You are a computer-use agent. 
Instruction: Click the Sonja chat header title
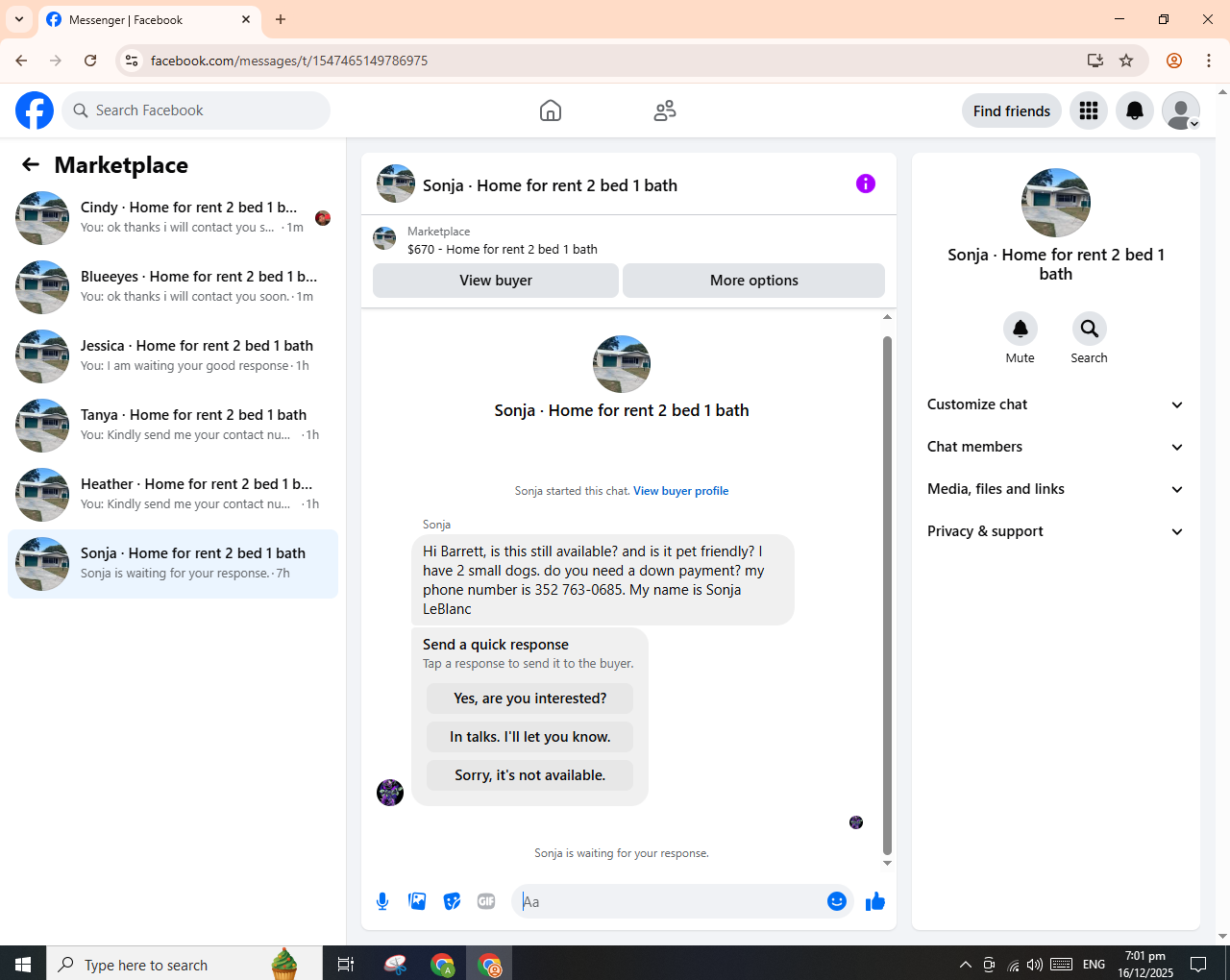coord(550,185)
